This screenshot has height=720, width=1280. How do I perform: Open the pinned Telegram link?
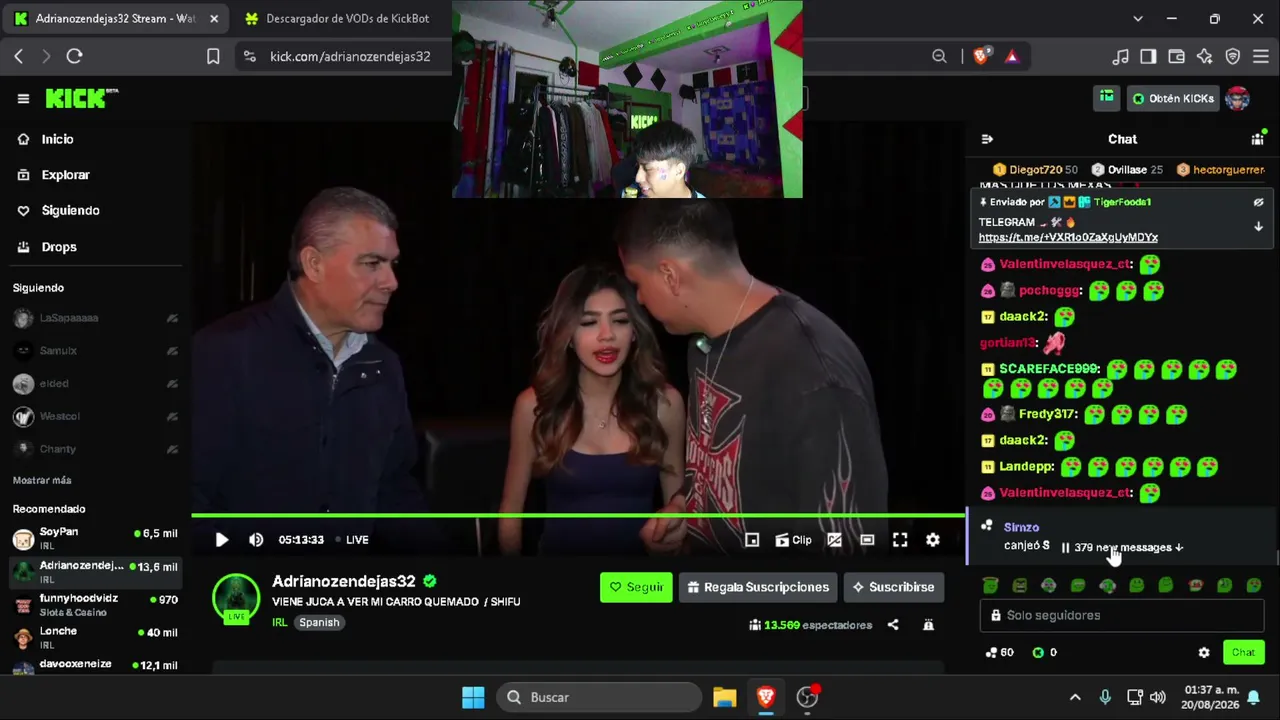point(1068,238)
